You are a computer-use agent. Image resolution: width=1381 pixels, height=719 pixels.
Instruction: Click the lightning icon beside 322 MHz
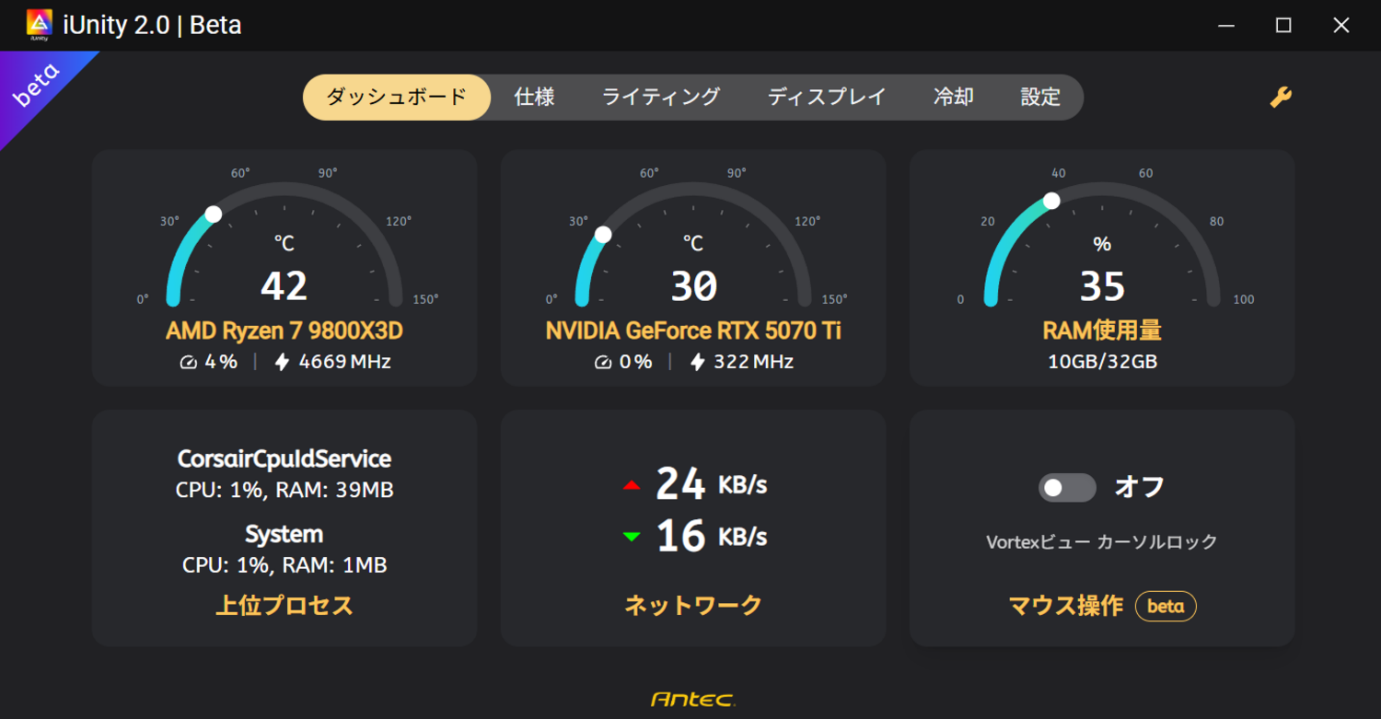click(x=697, y=362)
